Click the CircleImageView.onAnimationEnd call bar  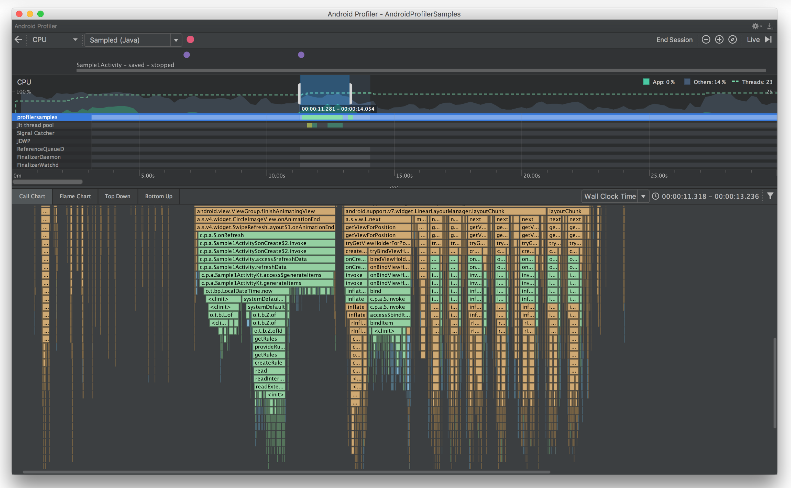pos(265,219)
